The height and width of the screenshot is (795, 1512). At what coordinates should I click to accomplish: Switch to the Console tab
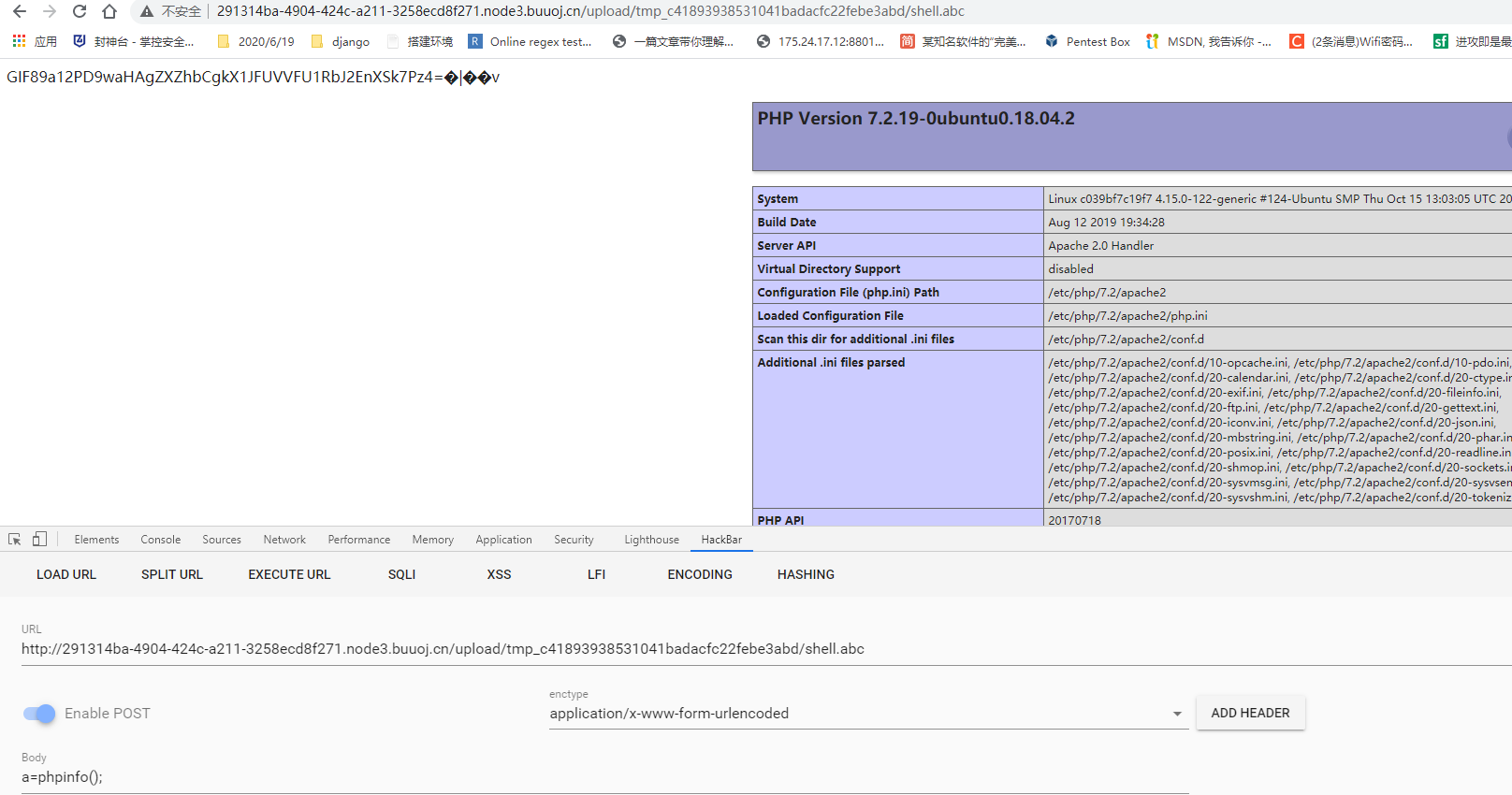[x=161, y=540]
